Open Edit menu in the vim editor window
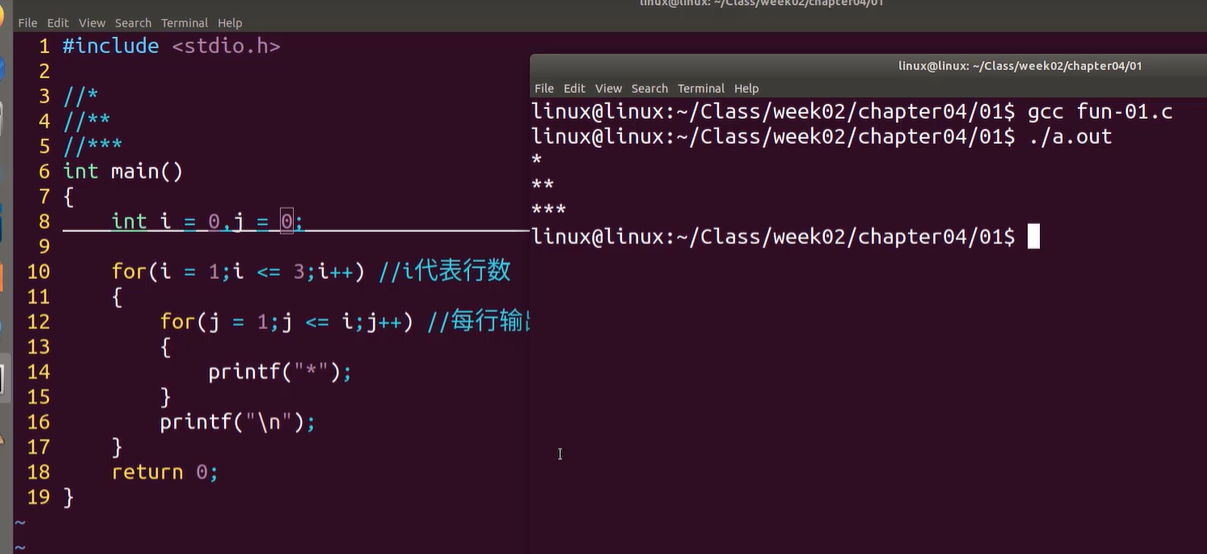The width and height of the screenshot is (1207, 554). click(58, 23)
